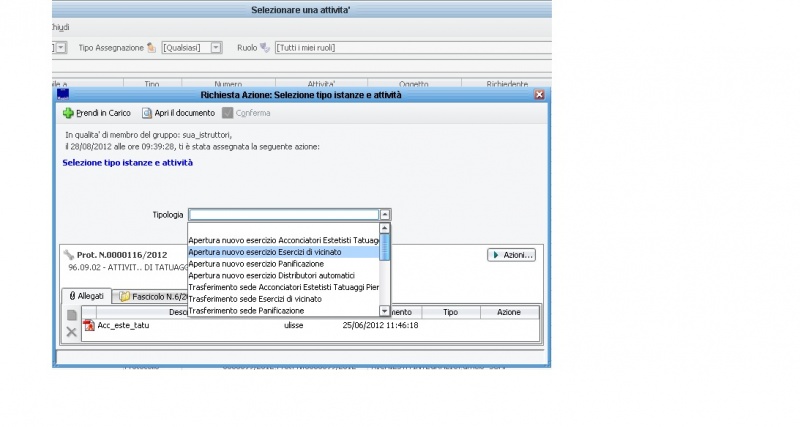This screenshot has width=800, height=427.
Task: Select Trasferimento sede Panificazione option
Action: tap(284, 311)
